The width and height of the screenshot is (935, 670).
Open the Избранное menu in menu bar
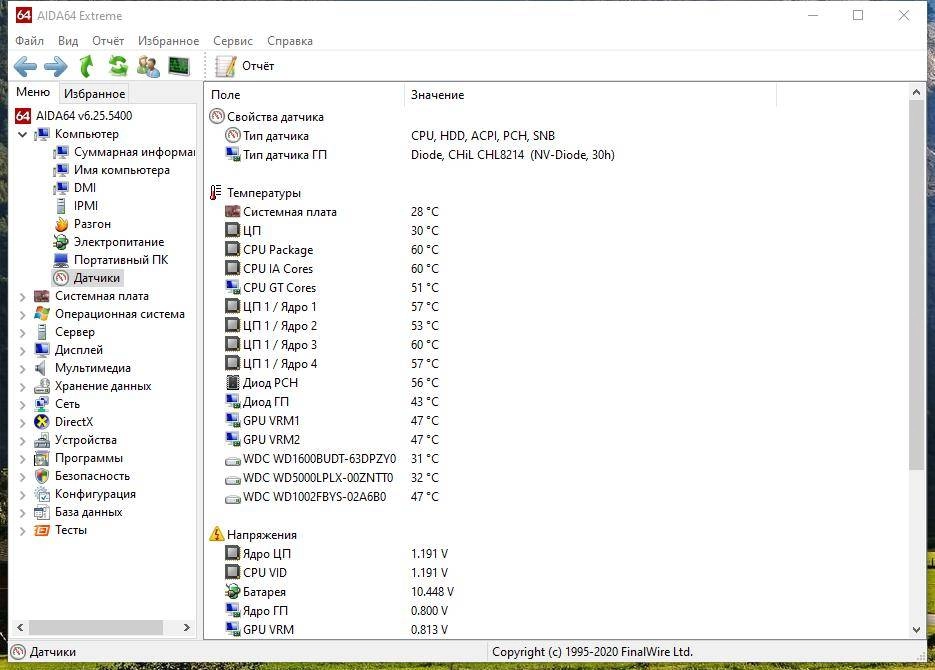(168, 41)
